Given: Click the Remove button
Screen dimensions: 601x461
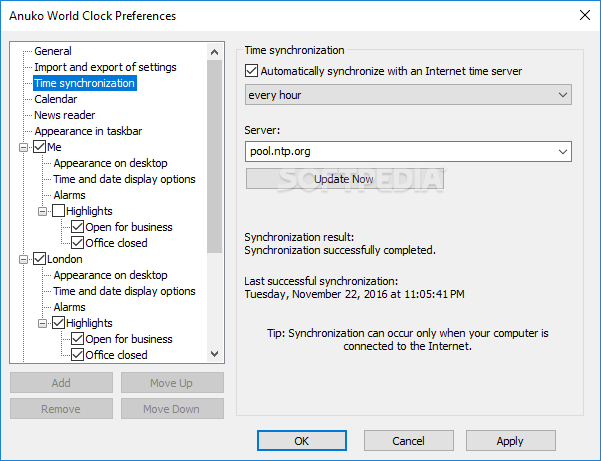Looking at the screenshot, I should (x=61, y=409).
